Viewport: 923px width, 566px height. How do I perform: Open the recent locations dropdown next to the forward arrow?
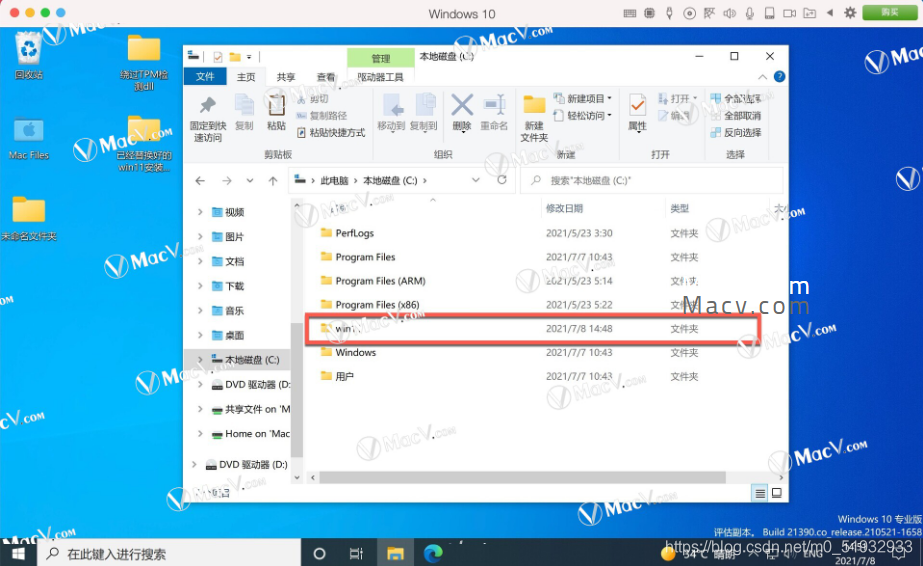point(250,181)
